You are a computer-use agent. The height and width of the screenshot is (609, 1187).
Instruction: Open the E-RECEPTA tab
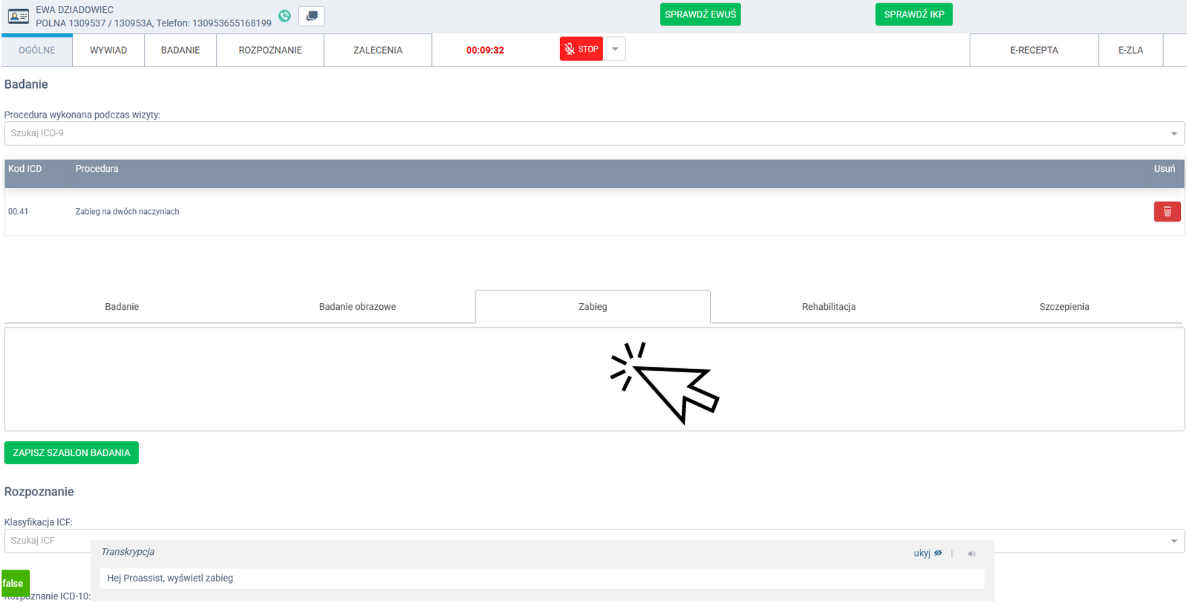(x=1033, y=50)
